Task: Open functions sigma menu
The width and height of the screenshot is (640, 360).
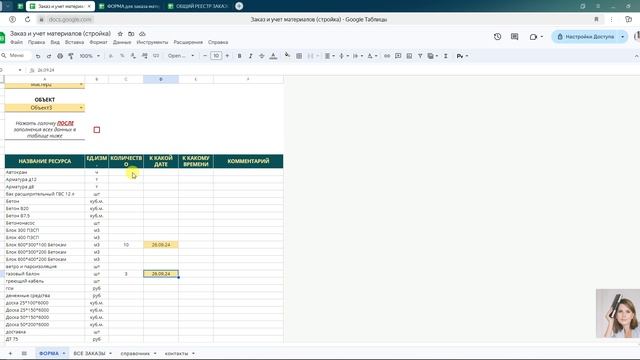Action: click(x=446, y=56)
